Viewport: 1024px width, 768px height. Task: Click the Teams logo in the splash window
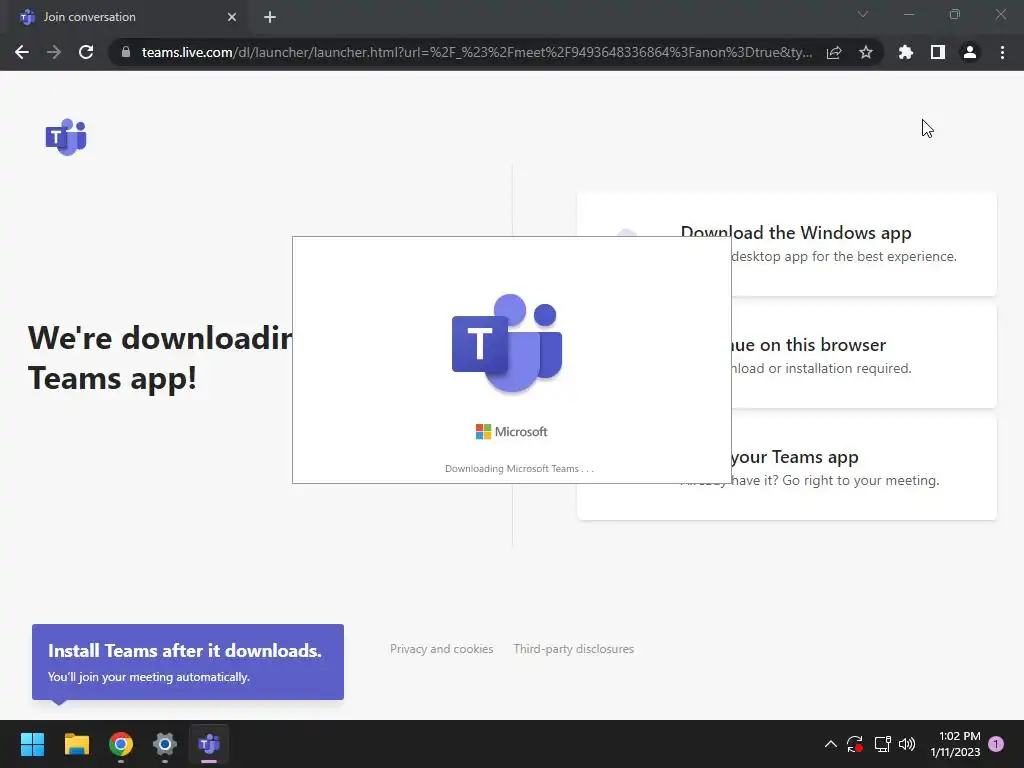507,344
